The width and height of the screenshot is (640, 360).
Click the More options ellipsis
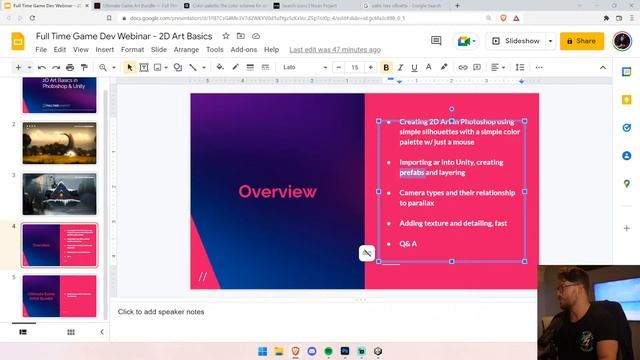tap(539, 67)
